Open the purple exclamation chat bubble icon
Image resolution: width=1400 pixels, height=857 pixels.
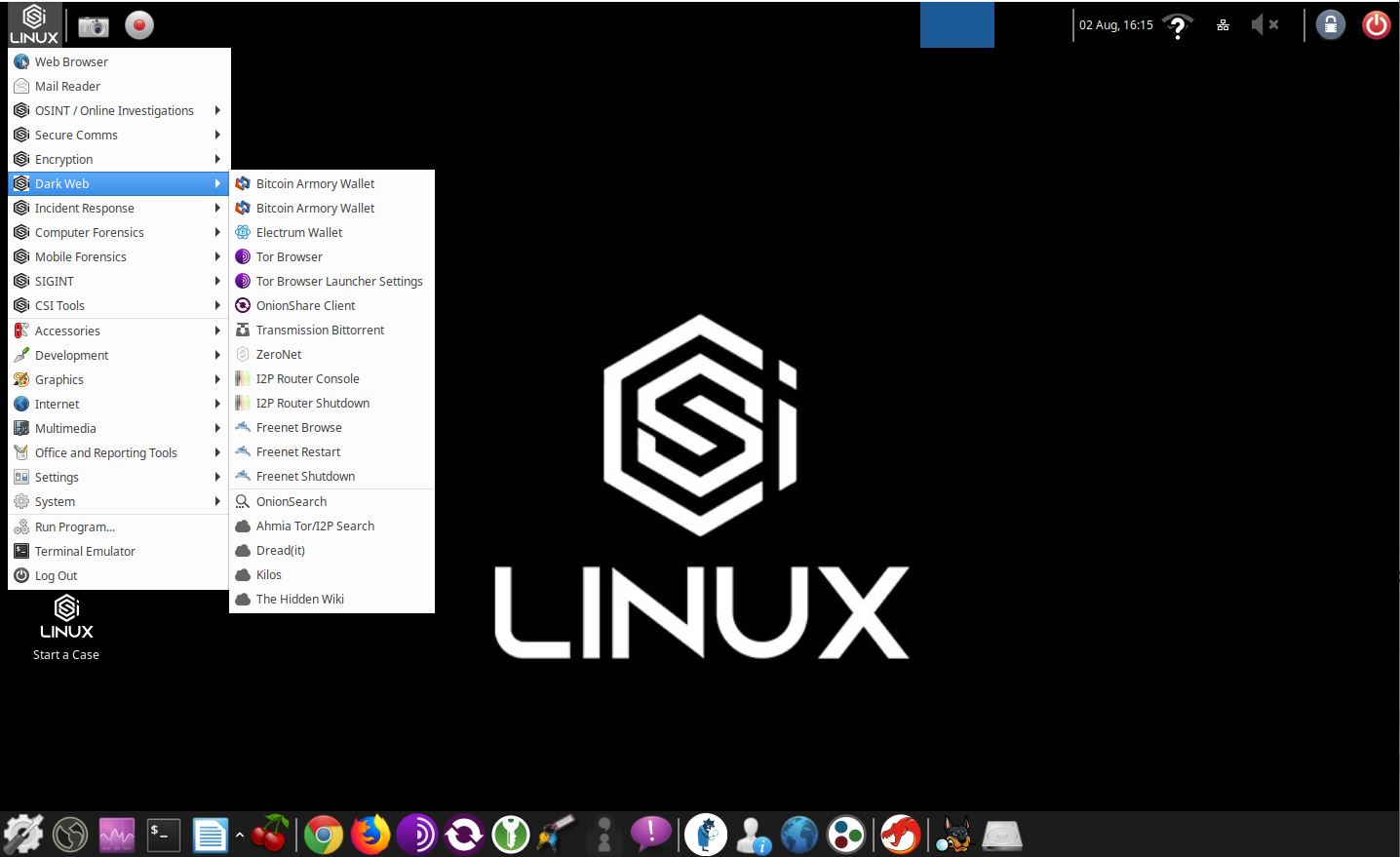pyautogui.click(x=650, y=835)
